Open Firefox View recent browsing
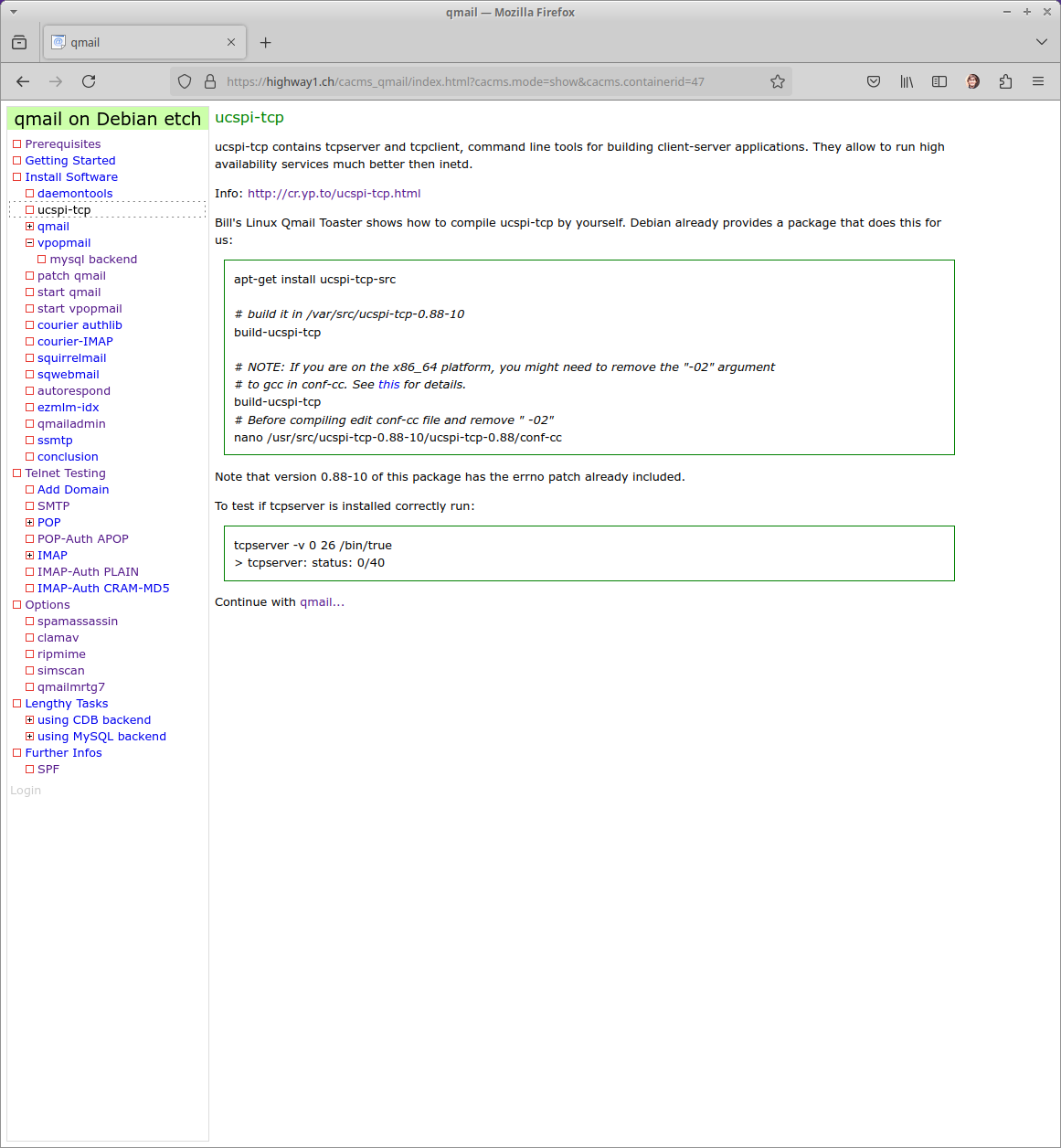Image resolution: width=1061 pixels, height=1148 pixels. click(x=19, y=42)
